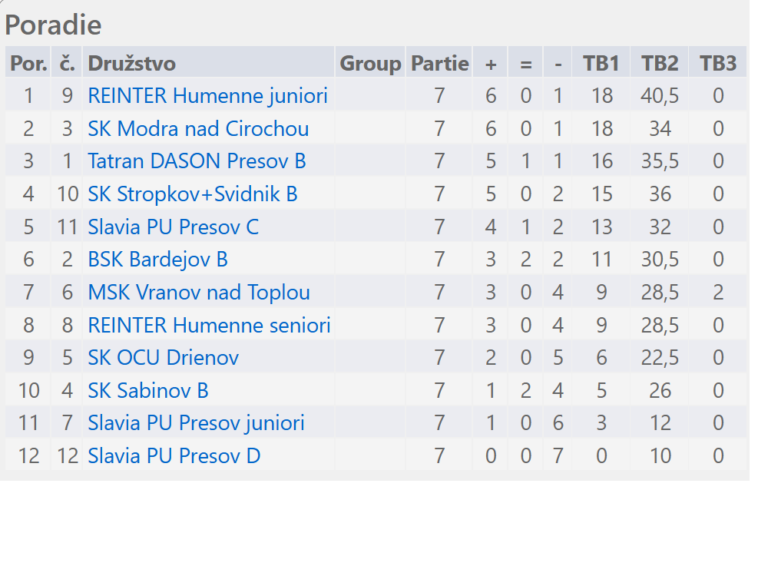Open BSK Bardejov B team link
The image size is (768, 576).
coord(158,260)
